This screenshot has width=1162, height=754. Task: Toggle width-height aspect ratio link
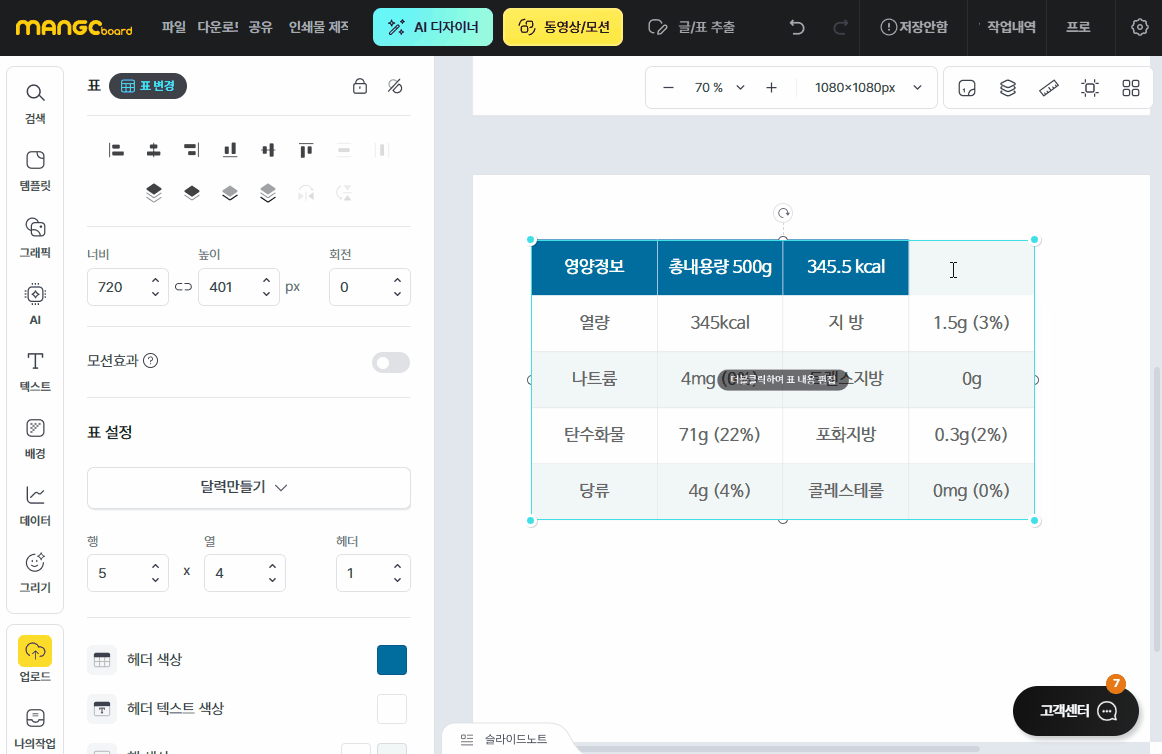pos(183,287)
